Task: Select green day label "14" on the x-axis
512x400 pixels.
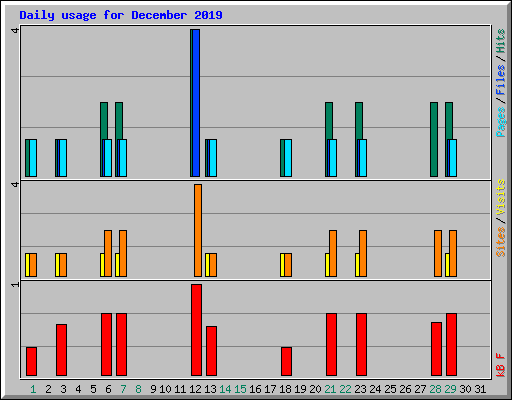Action: point(225,389)
